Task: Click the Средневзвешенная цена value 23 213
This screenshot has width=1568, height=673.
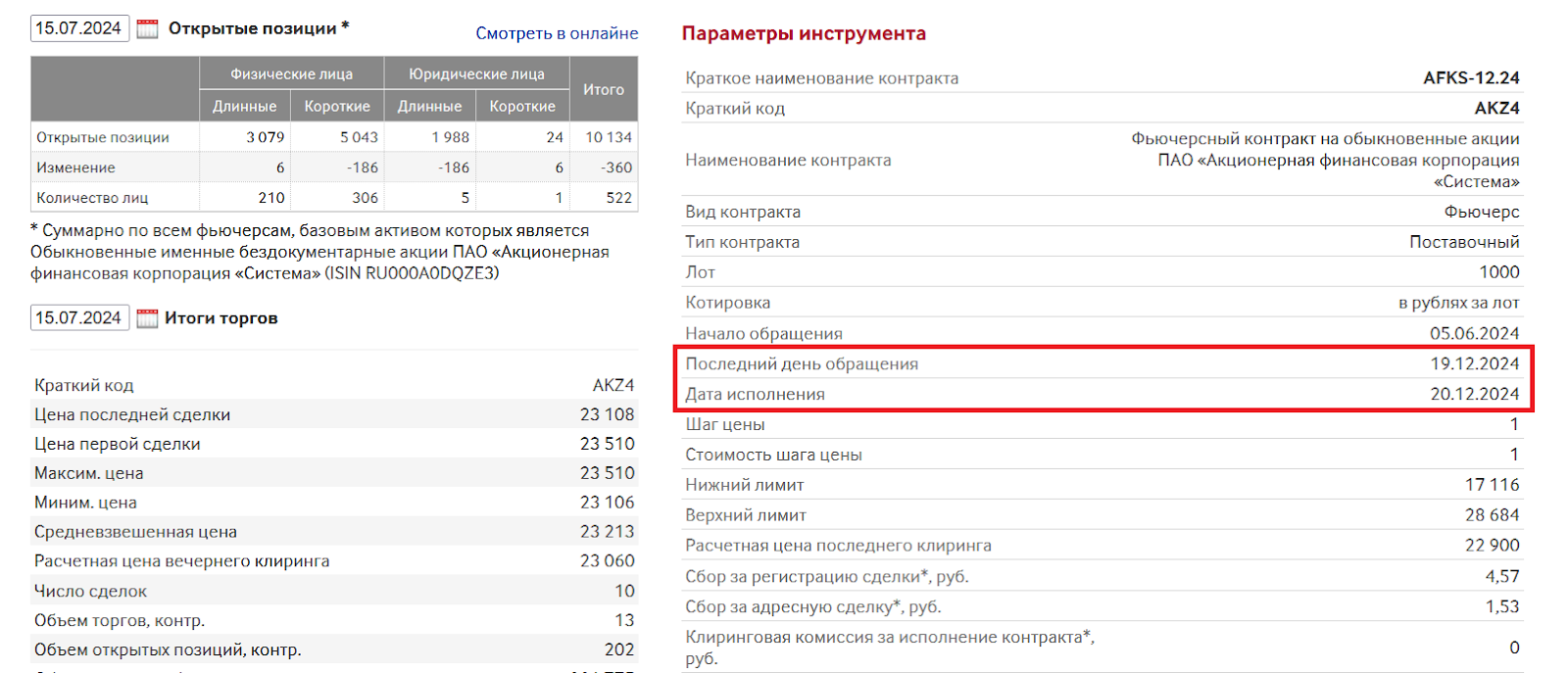Action: point(607,532)
